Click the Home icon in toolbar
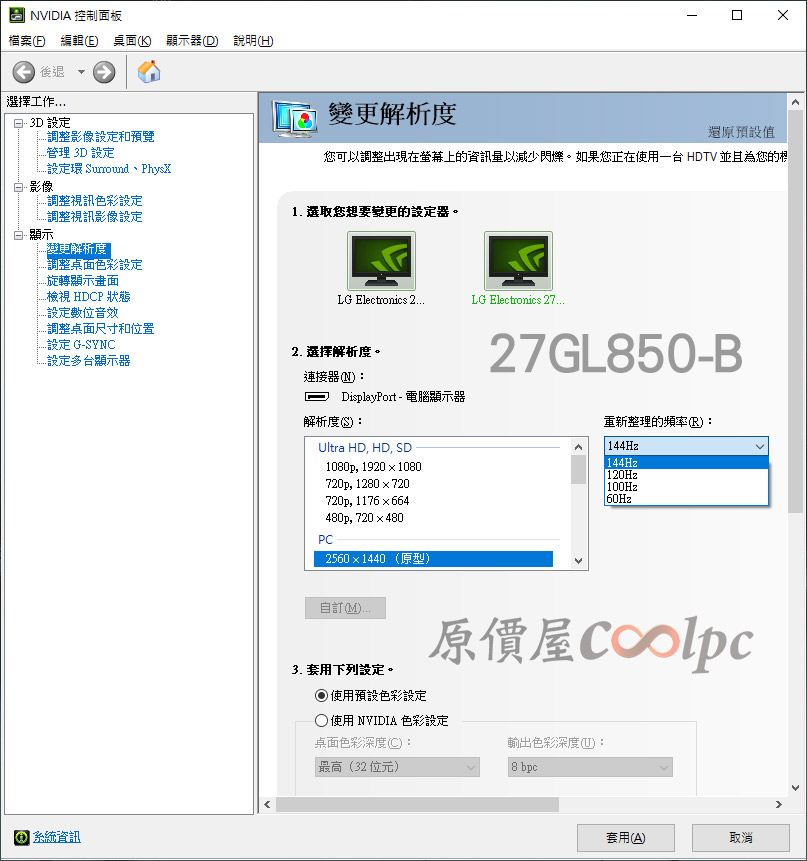807x861 pixels. 149,72
